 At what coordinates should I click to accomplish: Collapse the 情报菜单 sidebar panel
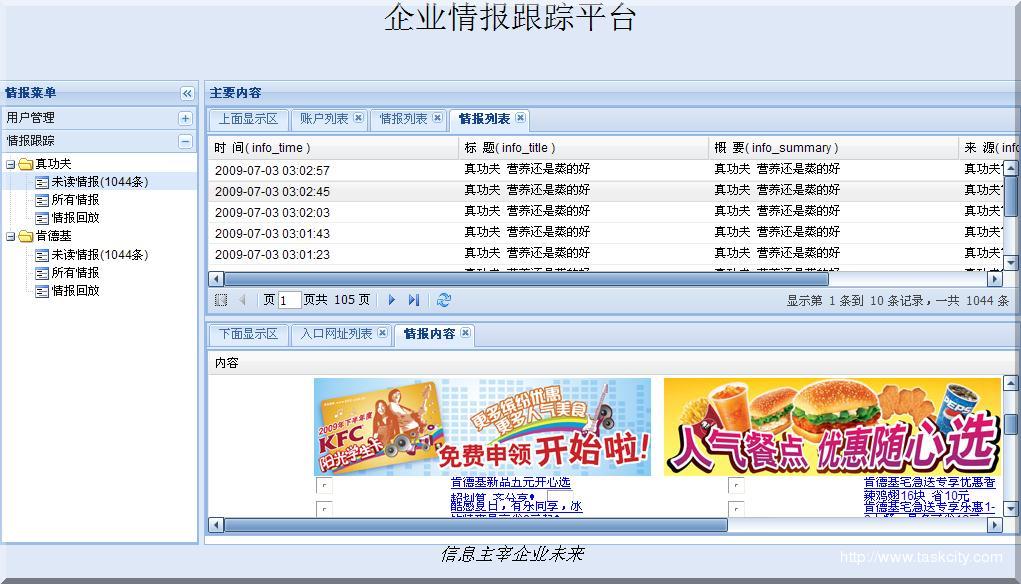click(x=187, y=93)
